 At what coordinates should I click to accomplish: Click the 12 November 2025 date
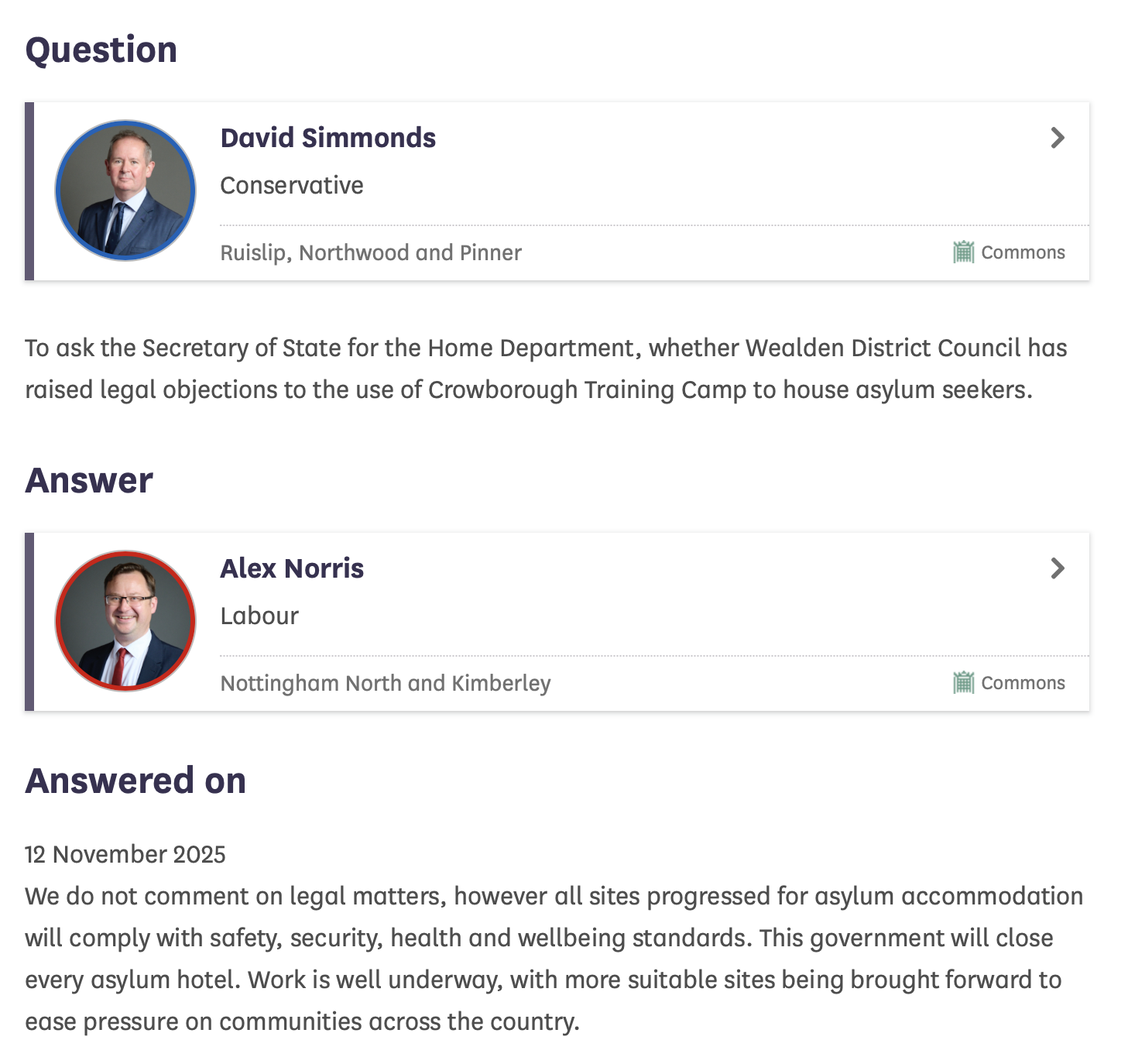click(125, 854)
